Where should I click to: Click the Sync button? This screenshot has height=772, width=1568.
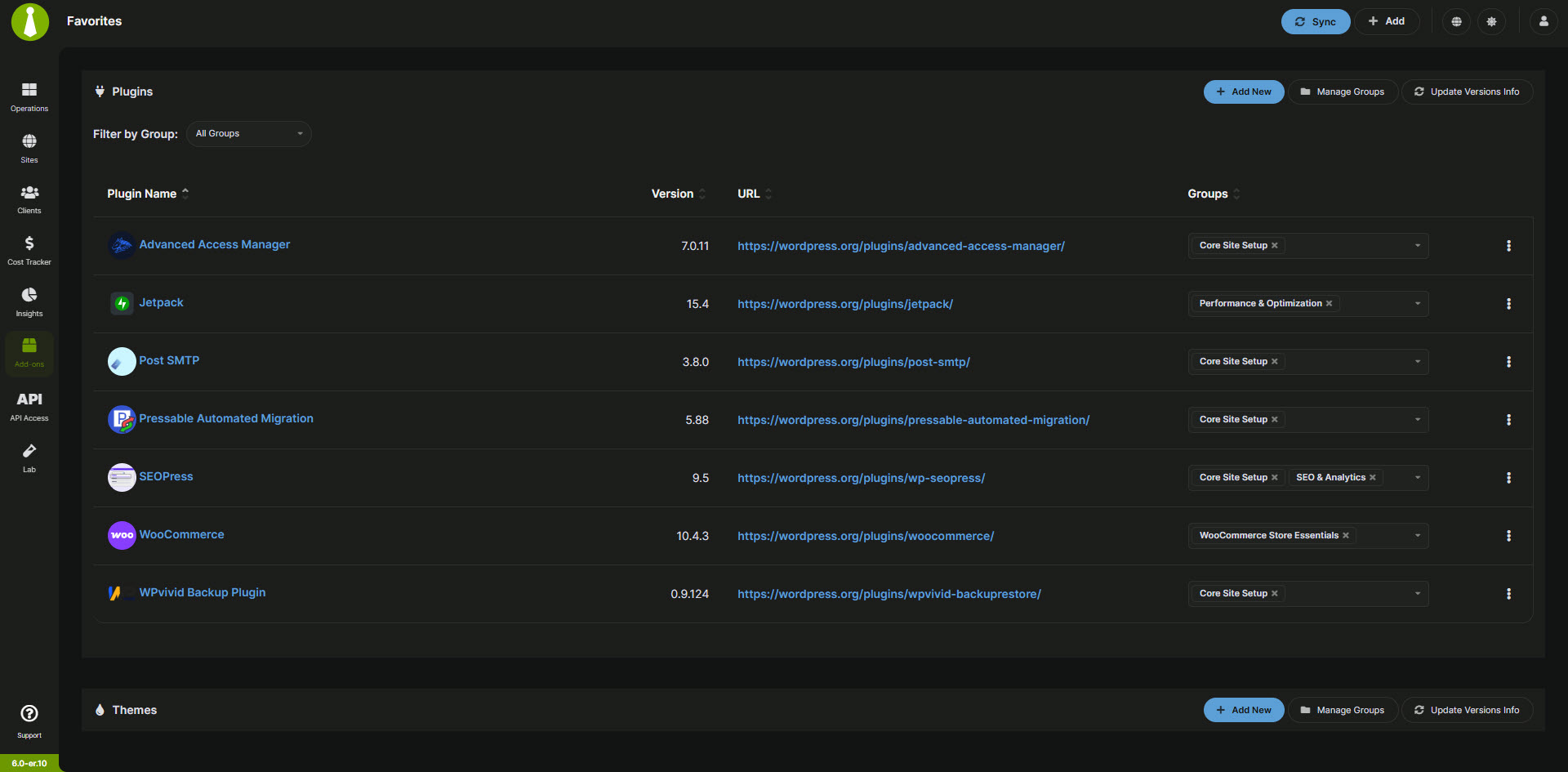click(1316, 22)
